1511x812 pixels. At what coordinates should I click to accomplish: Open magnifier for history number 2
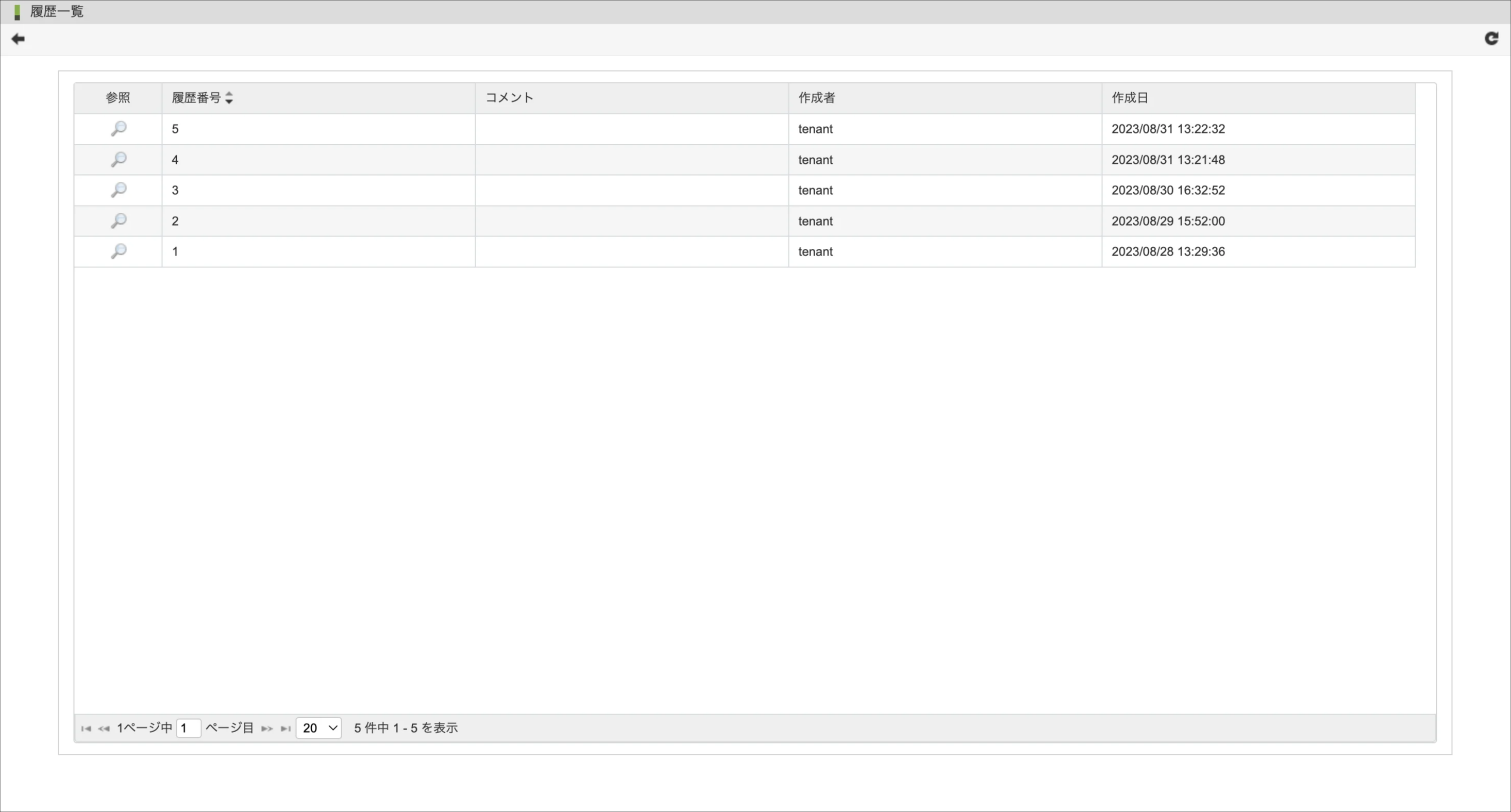[119, 221]
